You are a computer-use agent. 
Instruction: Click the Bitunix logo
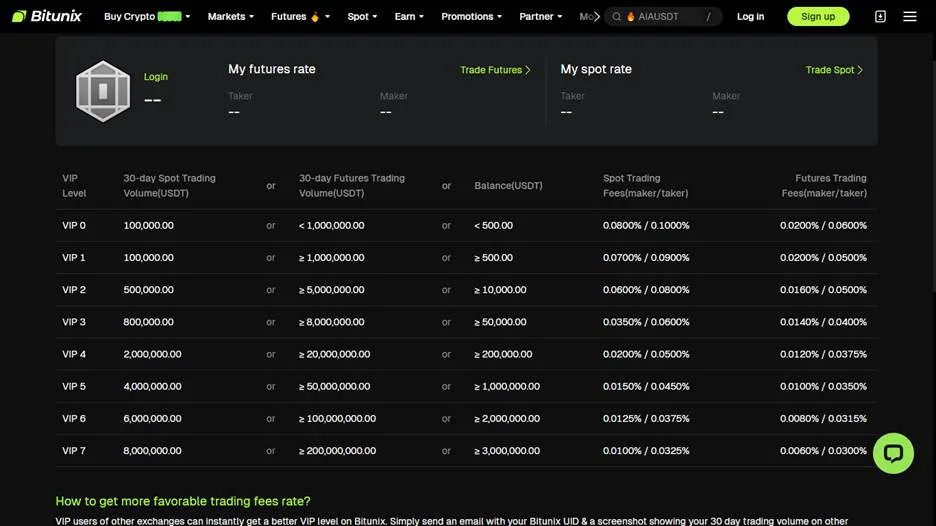click(x=47, y=17)
